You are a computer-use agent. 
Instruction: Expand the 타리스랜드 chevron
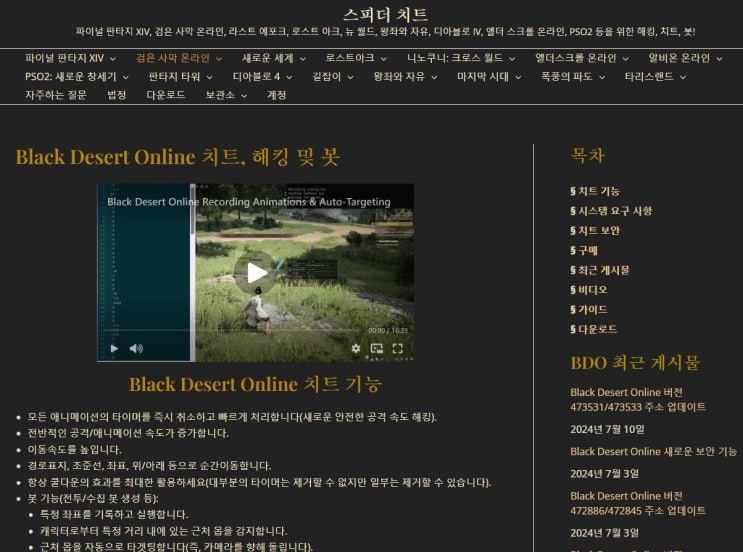[683, 77]
